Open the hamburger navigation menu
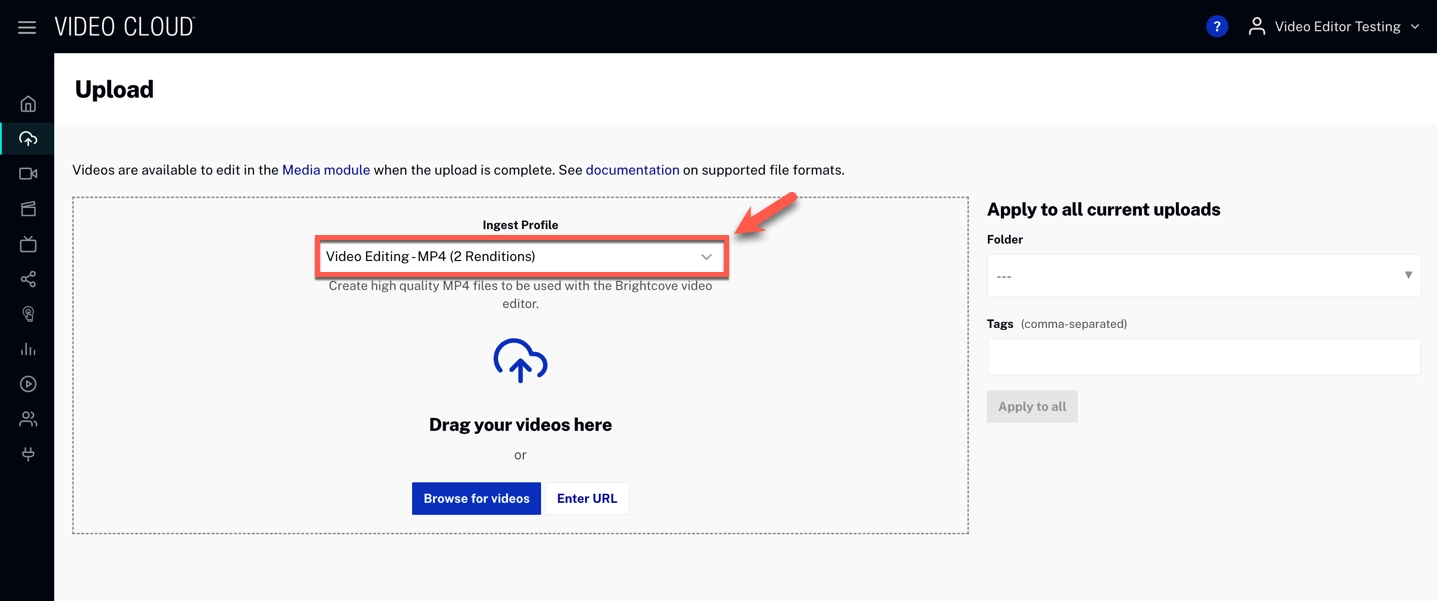Viewport: 1437px width, 601px height. (x=27, y=27)
